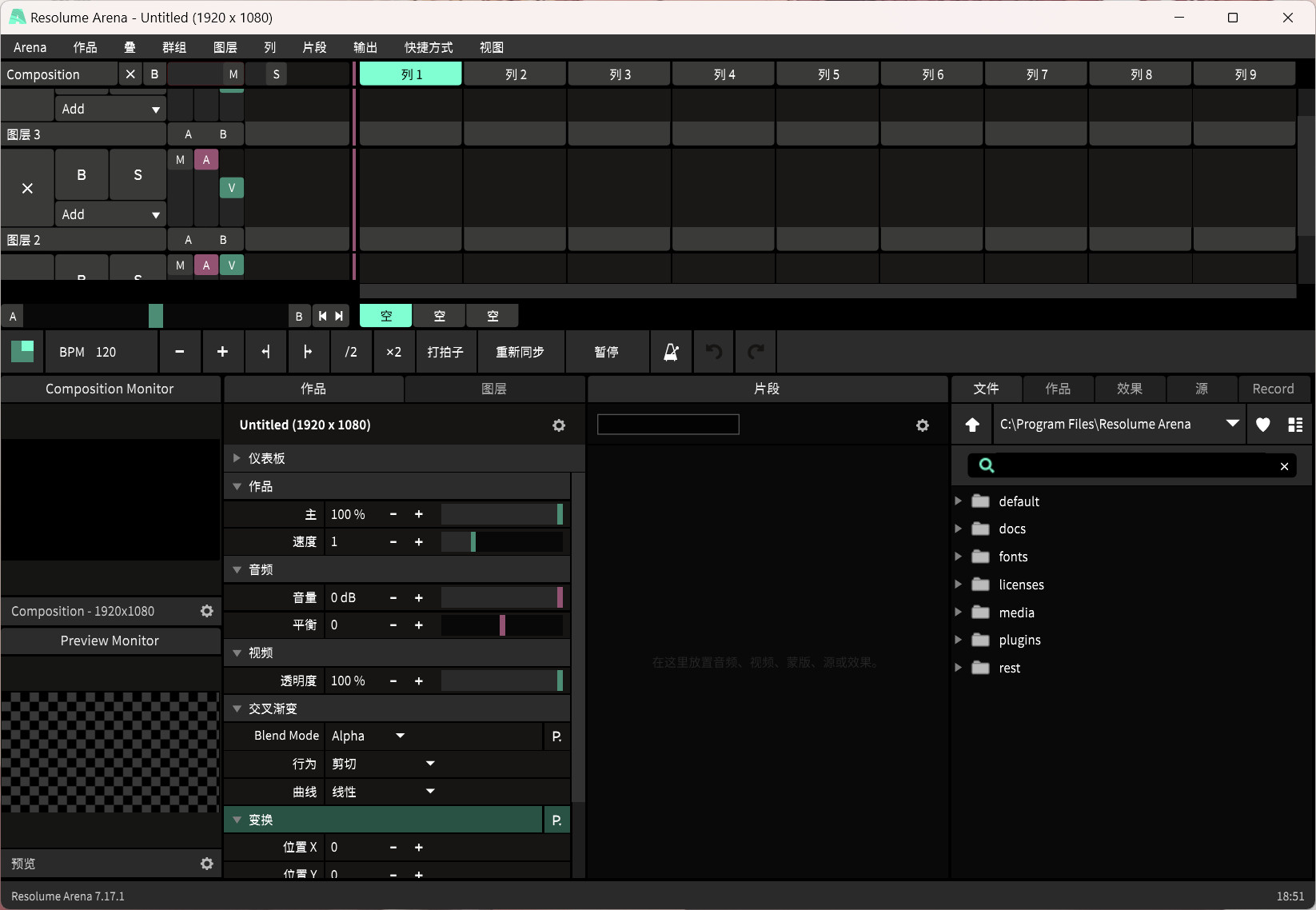The image size is (1316, 910).
Task: Clear the file search field
Action: point(1284,466)
